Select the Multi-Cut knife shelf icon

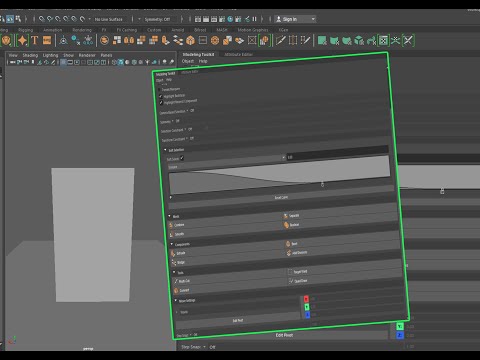click(x=281, y=41)
